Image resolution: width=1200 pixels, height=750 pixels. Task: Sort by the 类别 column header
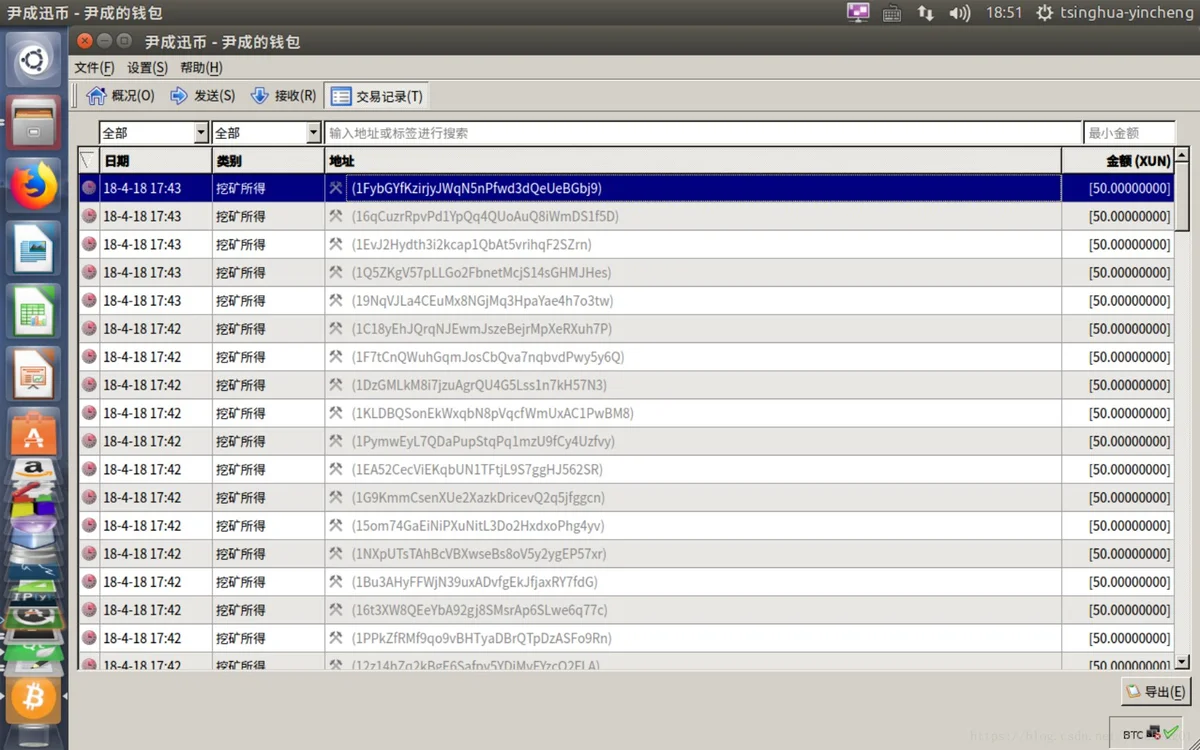point(268,160)
